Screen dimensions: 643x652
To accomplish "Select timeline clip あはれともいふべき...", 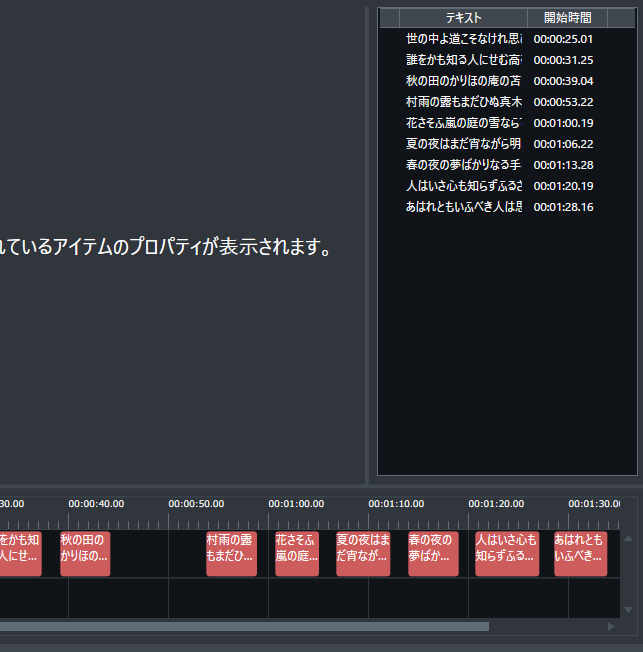I will [581, 553].
